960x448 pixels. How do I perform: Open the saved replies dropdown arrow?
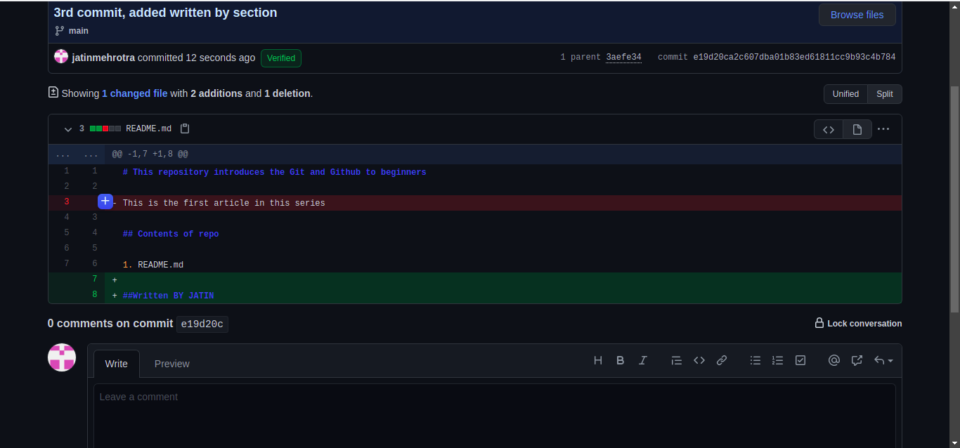point(883,361)
